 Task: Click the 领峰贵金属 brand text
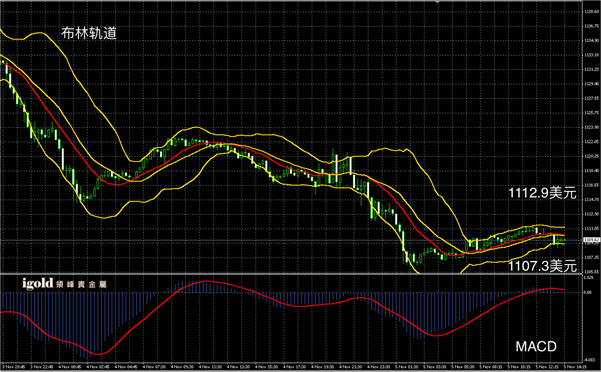[81, 285]
